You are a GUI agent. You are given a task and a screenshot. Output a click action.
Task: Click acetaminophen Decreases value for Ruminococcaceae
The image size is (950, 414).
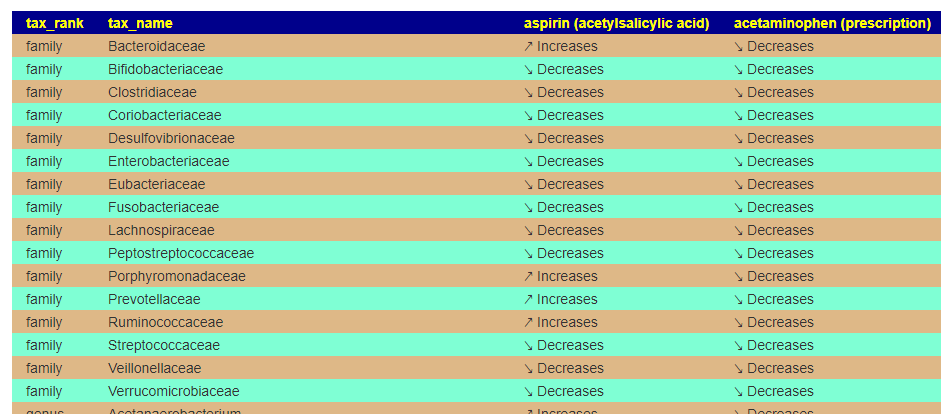tap(774, 322)
